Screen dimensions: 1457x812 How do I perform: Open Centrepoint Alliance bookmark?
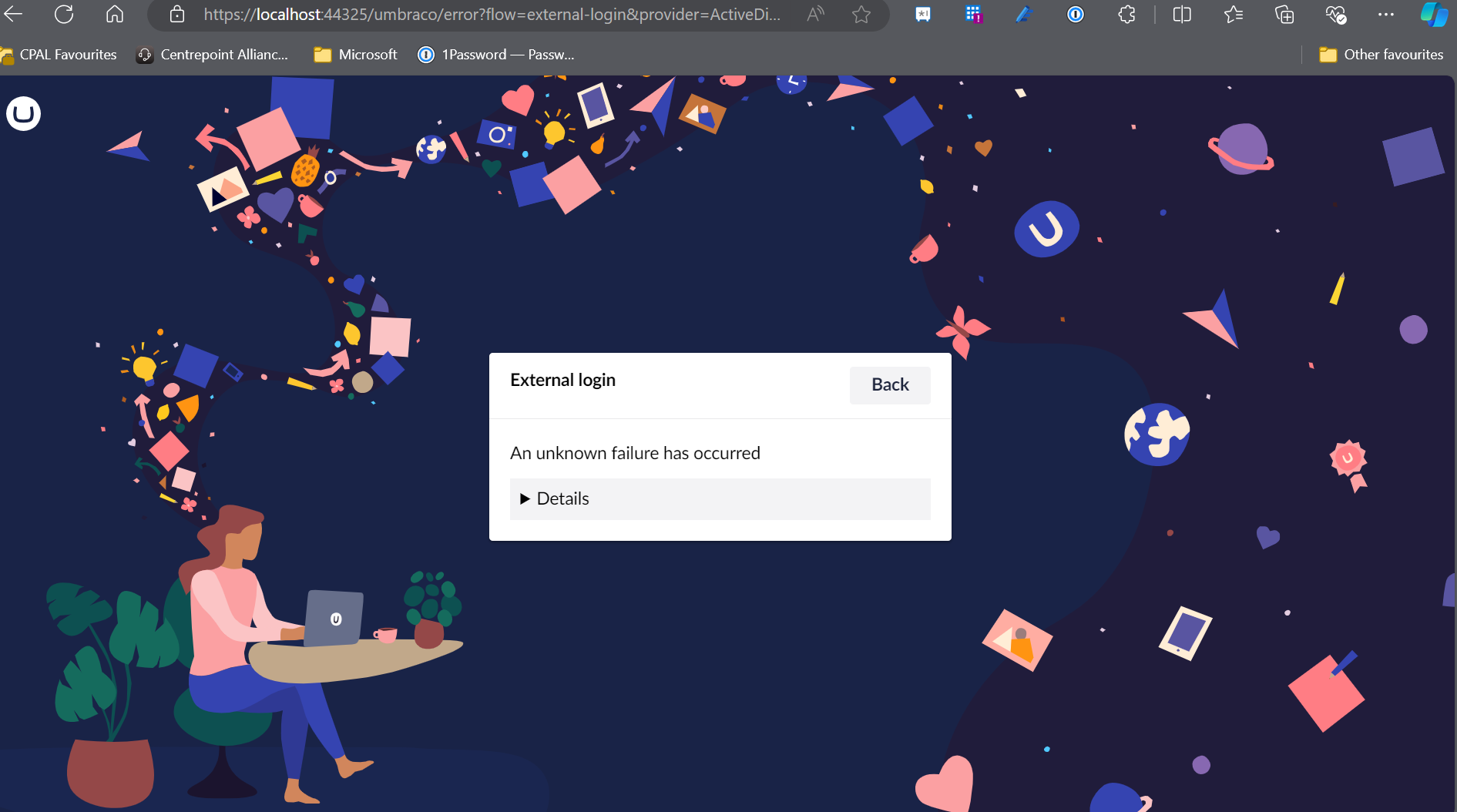pyautogui.click(x=213, y=55)
